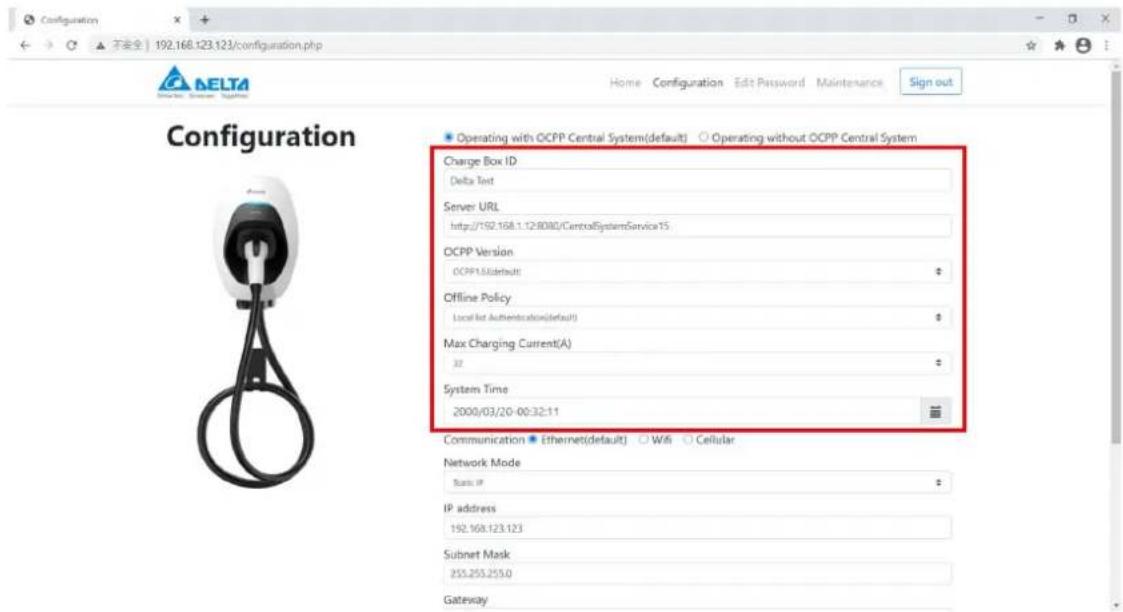This screenshot has width=1123, height=612.
Task: Click the browser back arrow
Action: (25, 45)
